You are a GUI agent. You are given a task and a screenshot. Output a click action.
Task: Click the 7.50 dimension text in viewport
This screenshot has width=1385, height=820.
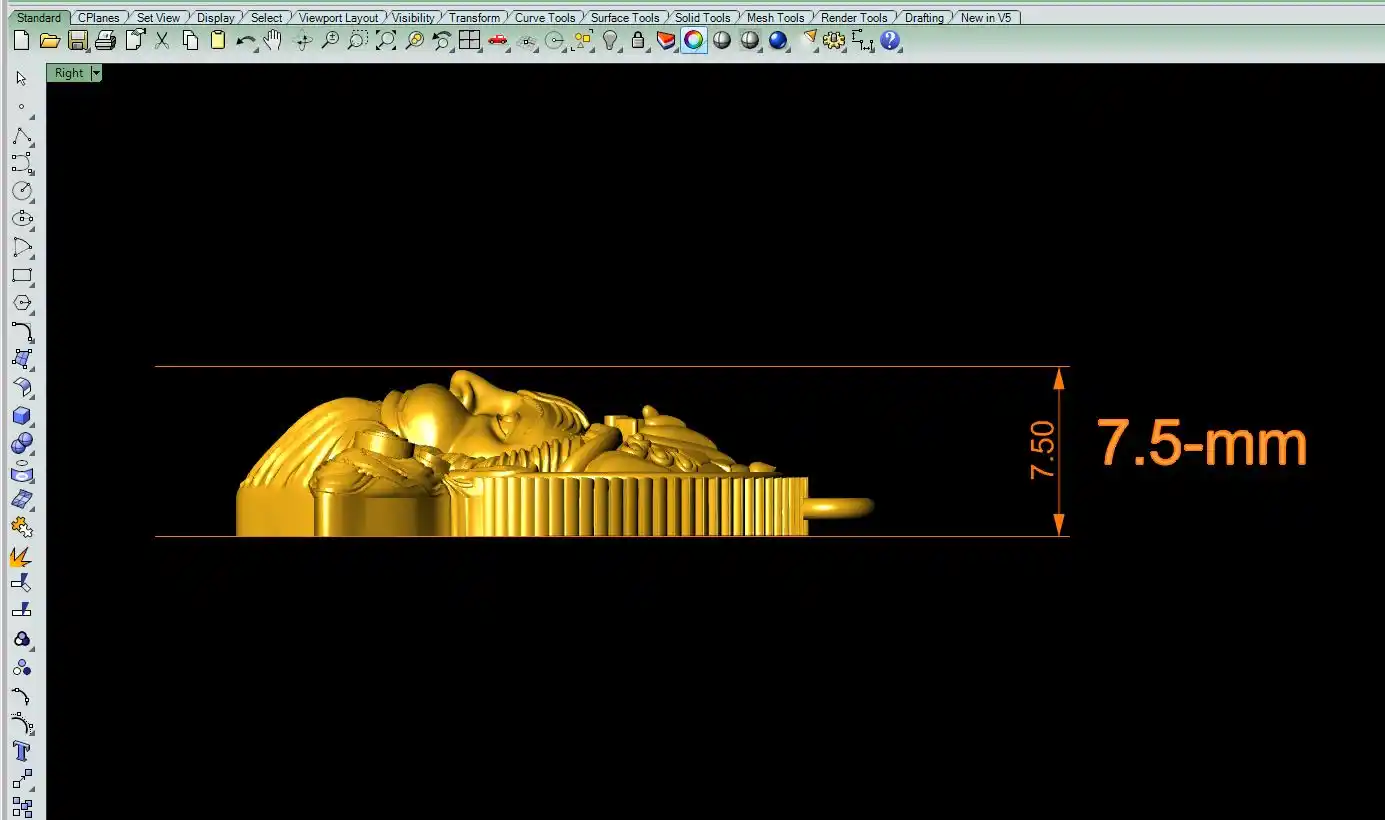click(1043, 451)
